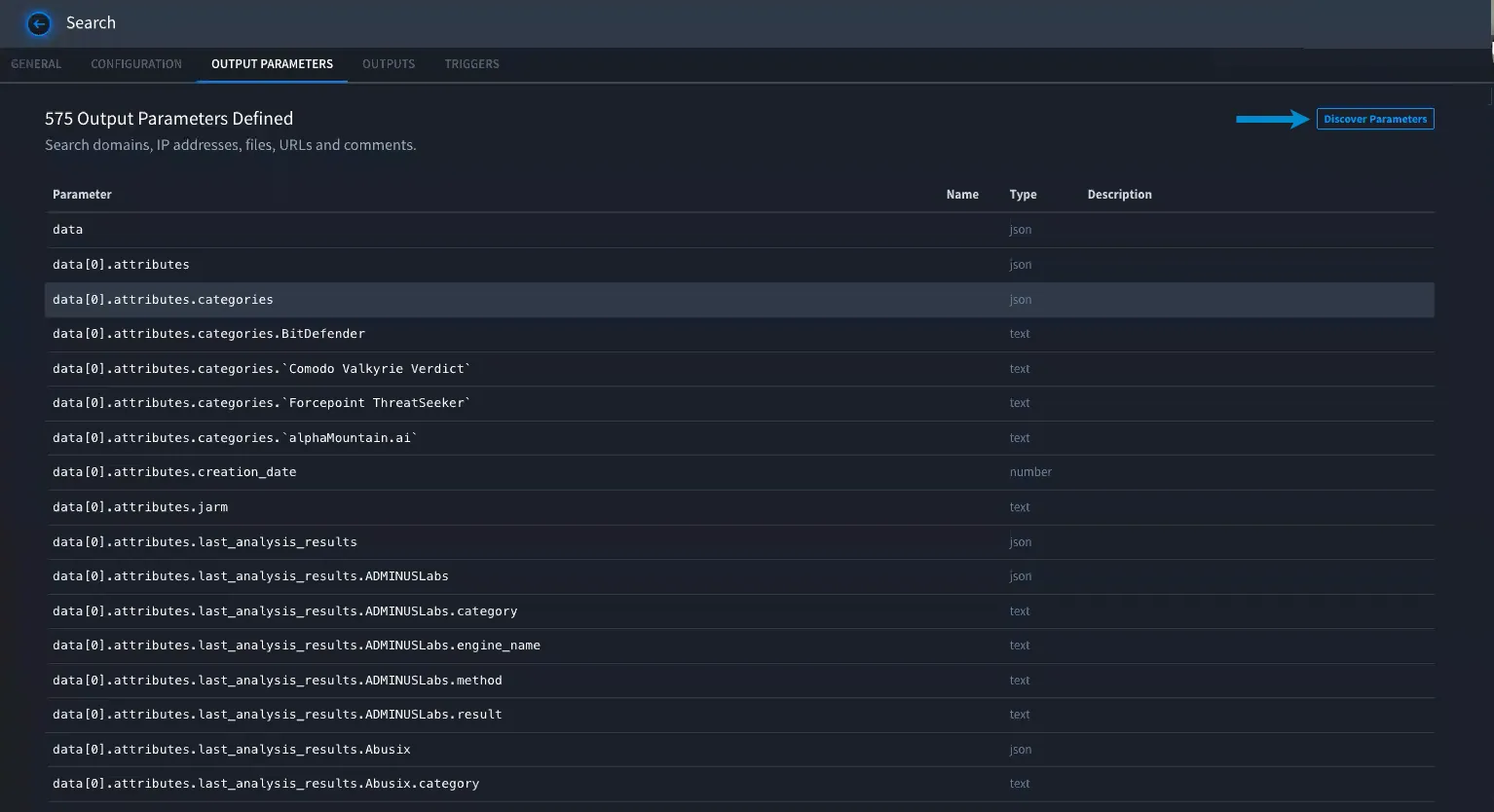The width and height of the screenshot is (1494, 812).
Task: Open the TRIGGERS tab
Action: (x=471, y=64)
